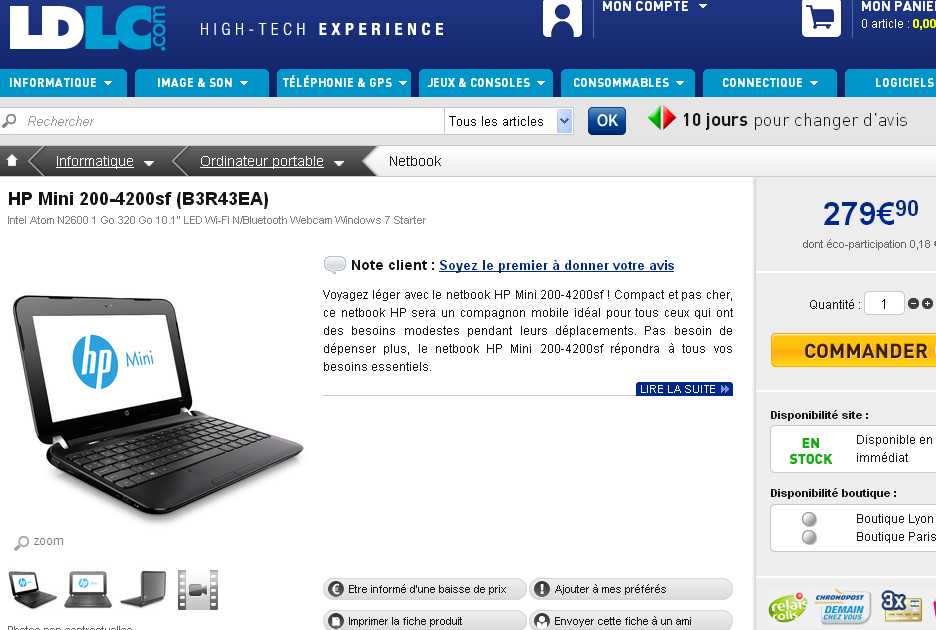Play the product video thumbnail icon

198,589
